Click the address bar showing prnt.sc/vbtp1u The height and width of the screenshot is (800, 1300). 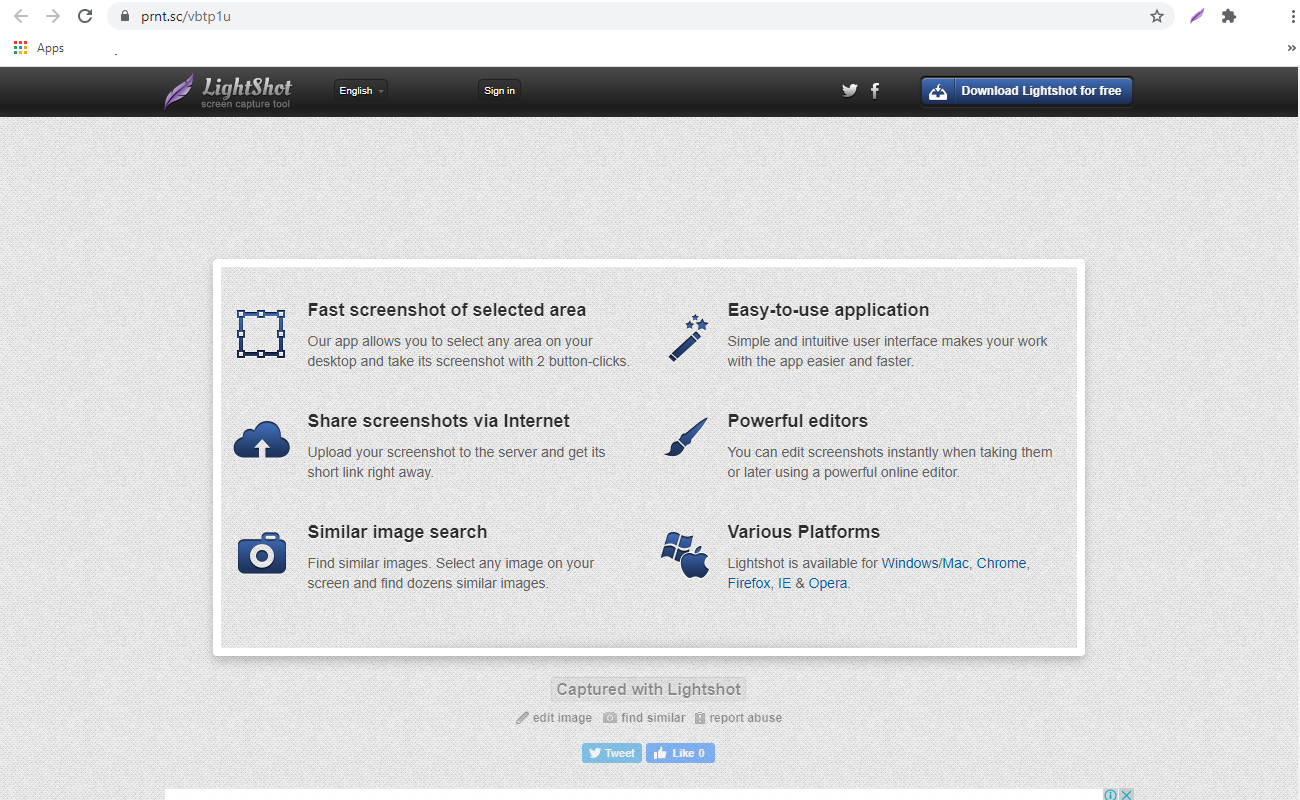640,16
